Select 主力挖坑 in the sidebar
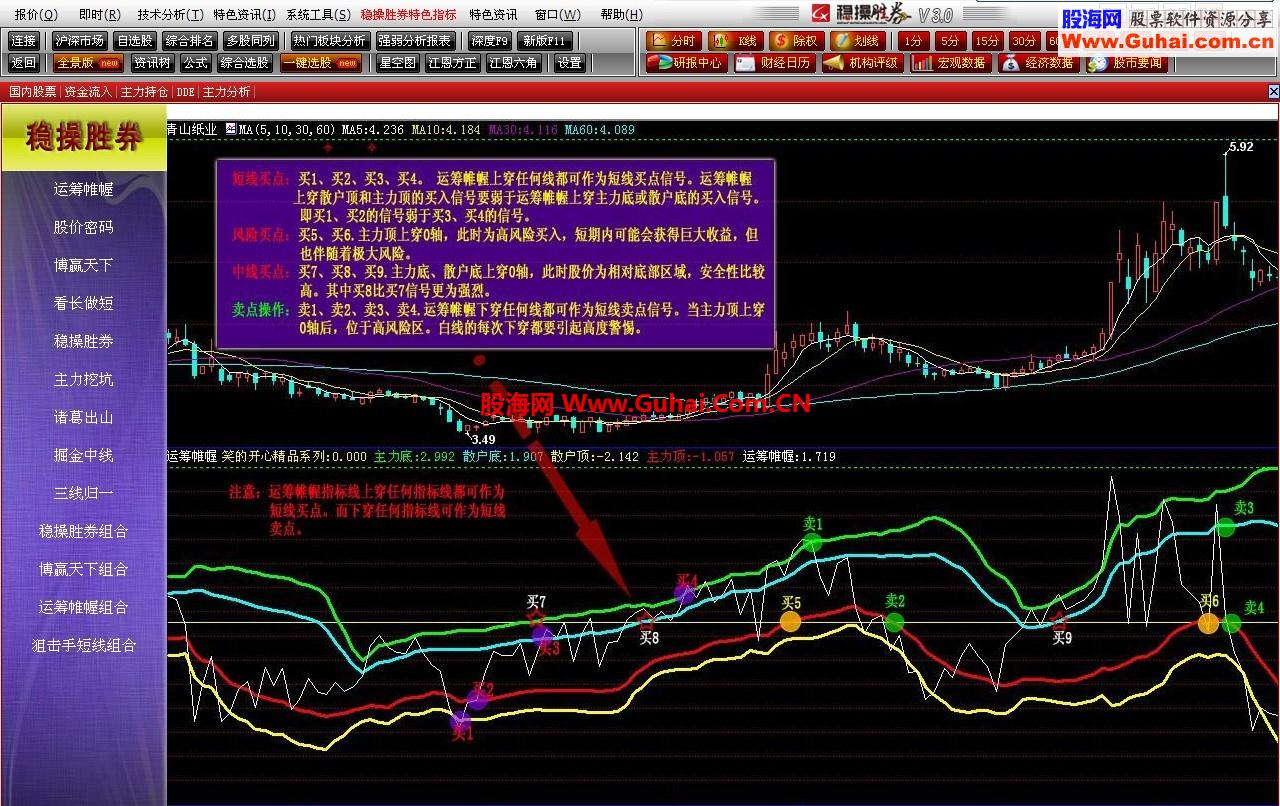This screenshot has width=1280, height=806. (84, 379)
